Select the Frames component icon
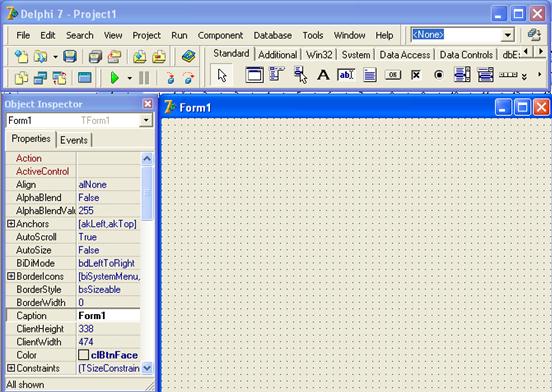The image size is (552, 392). click(x=254, y=75)
